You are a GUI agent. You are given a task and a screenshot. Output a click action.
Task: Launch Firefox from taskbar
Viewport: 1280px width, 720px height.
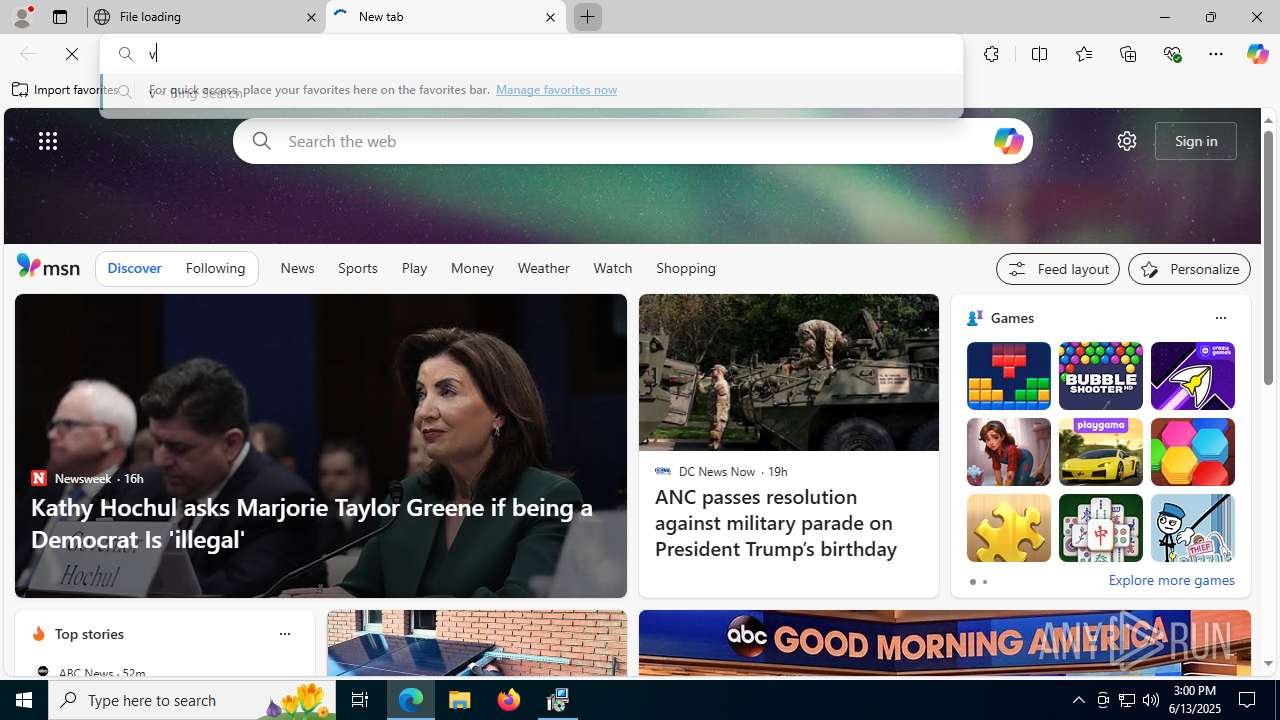tap(509, 700)
